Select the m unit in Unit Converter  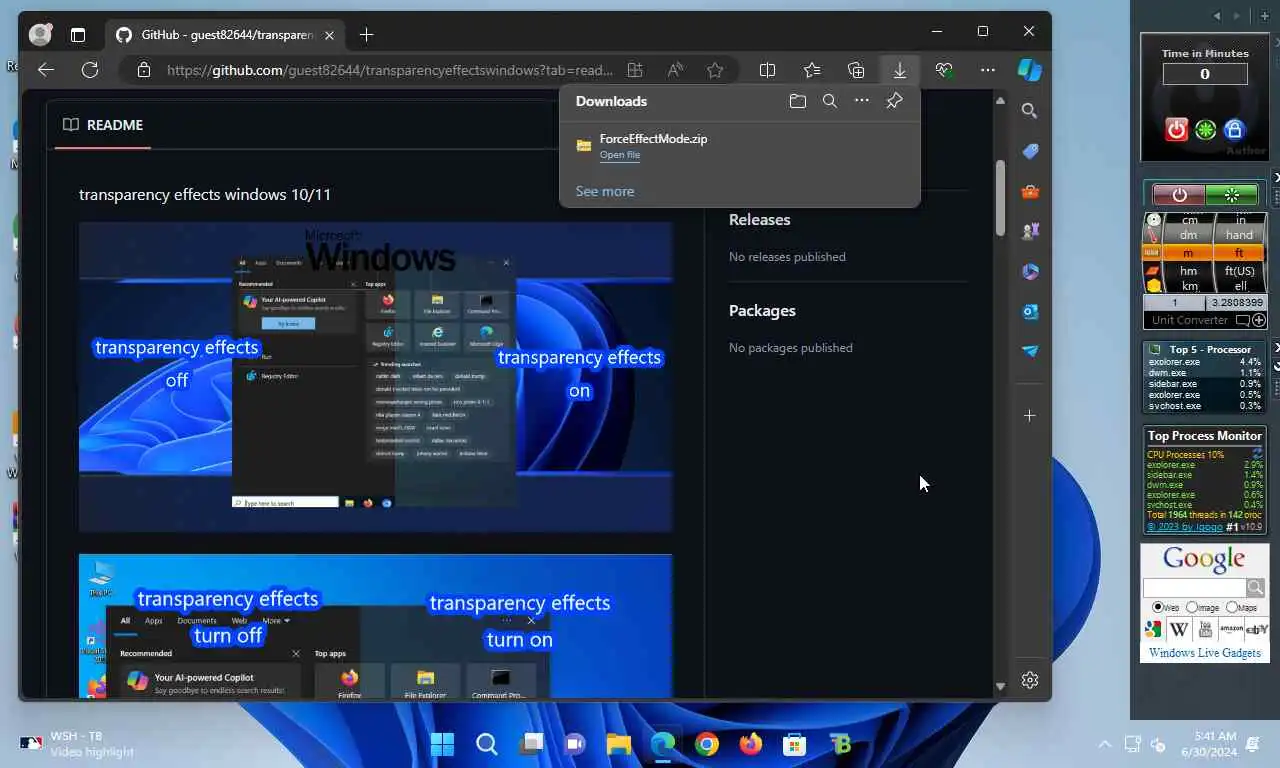[x=1188, y=253]
